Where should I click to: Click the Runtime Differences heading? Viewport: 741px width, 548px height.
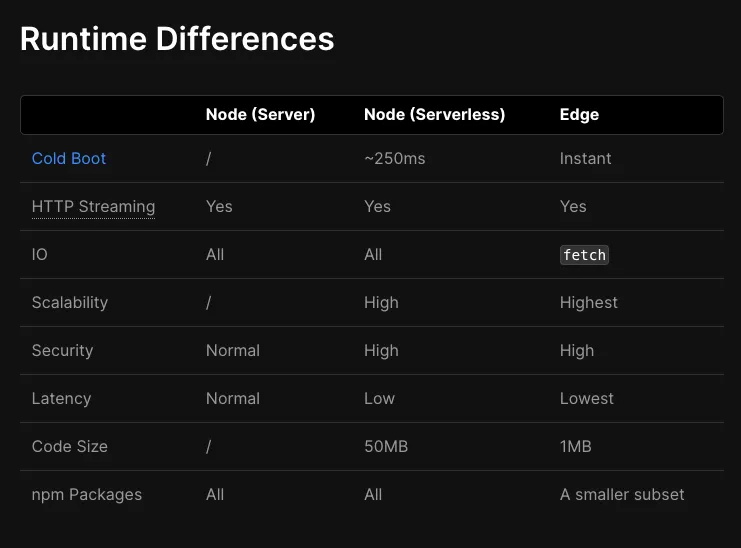coord(177,39)
